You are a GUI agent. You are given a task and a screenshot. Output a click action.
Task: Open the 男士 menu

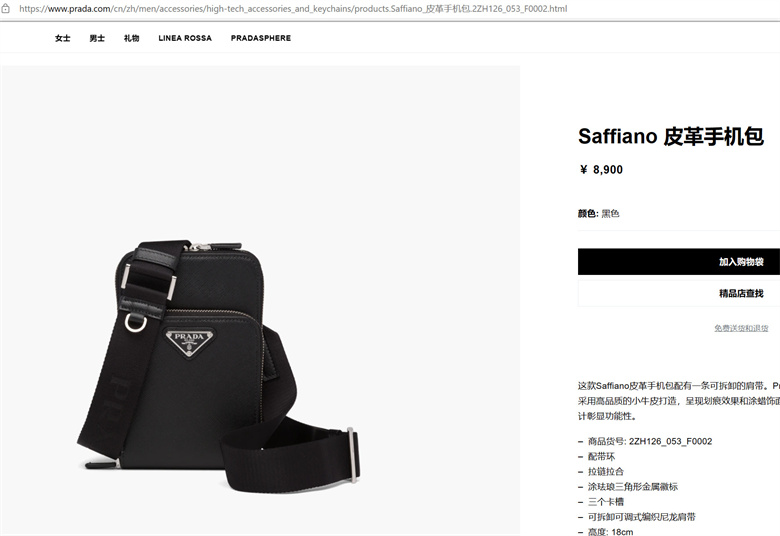click(97, 38)
